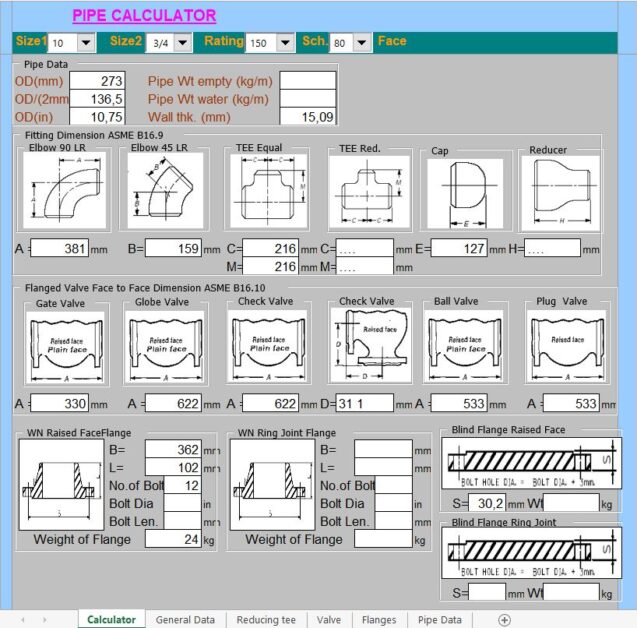Click the WN Raised Face Flange drawing
Viewport: 637px width, 628px height.
[x=62, y=484]
